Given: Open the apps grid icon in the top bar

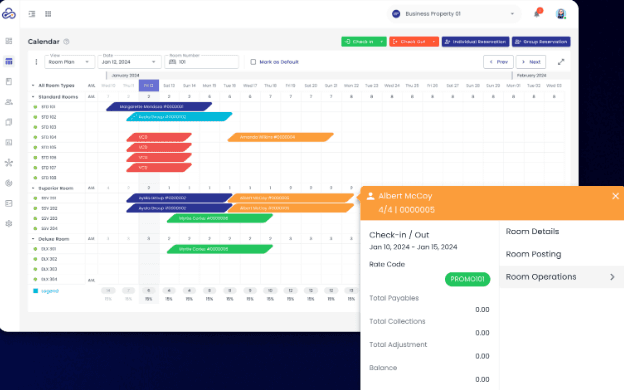Looking at the screenshot, I should (48, 14).
